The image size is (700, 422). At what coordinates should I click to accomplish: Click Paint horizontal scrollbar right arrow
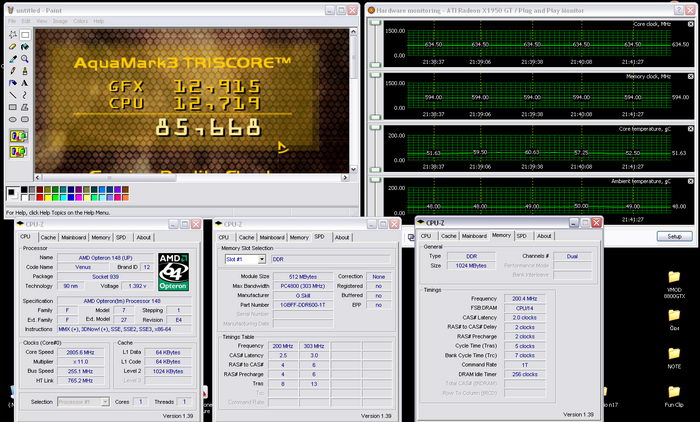click(345, 177)
